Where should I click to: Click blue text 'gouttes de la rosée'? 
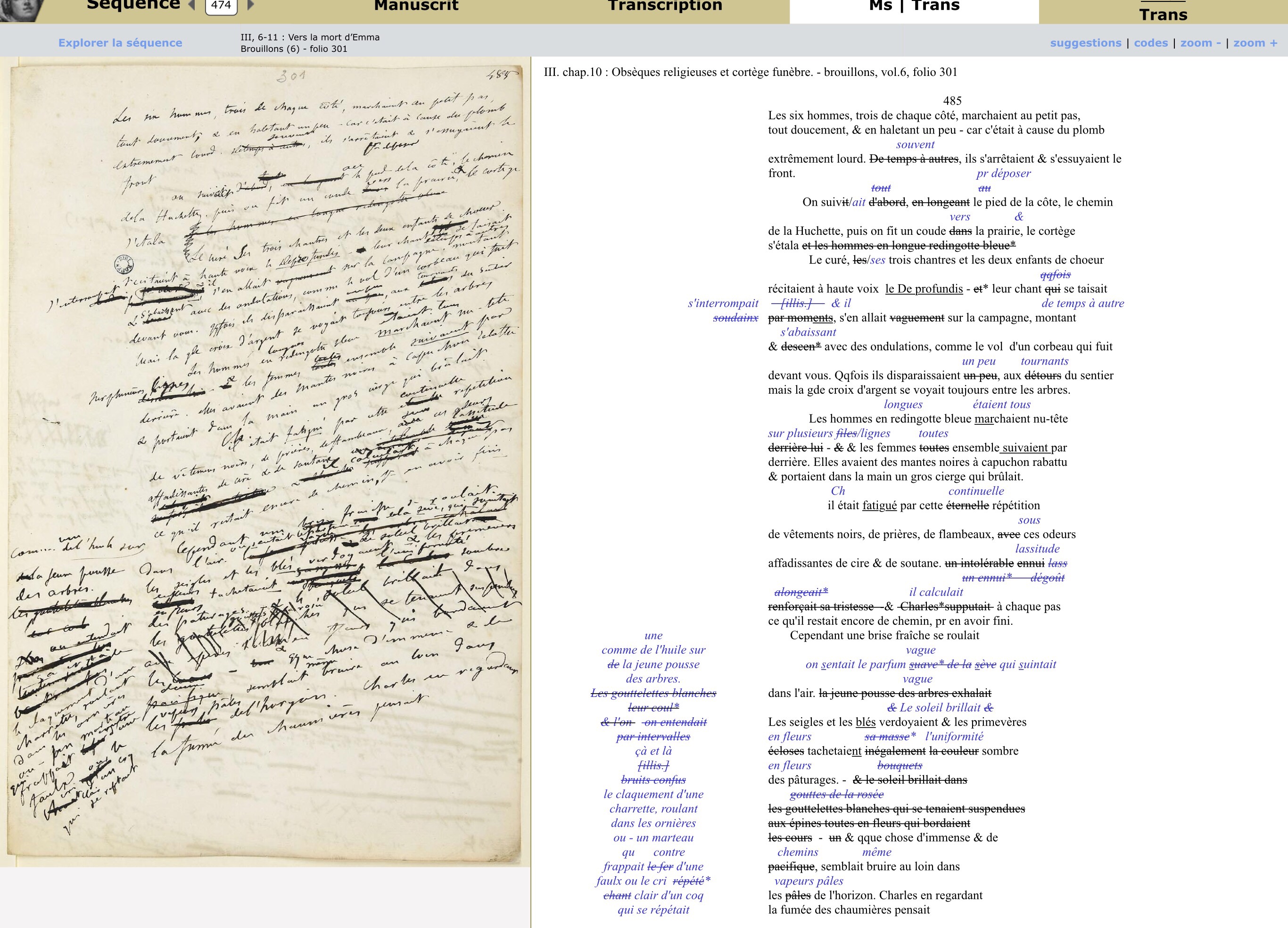point(836,794)
